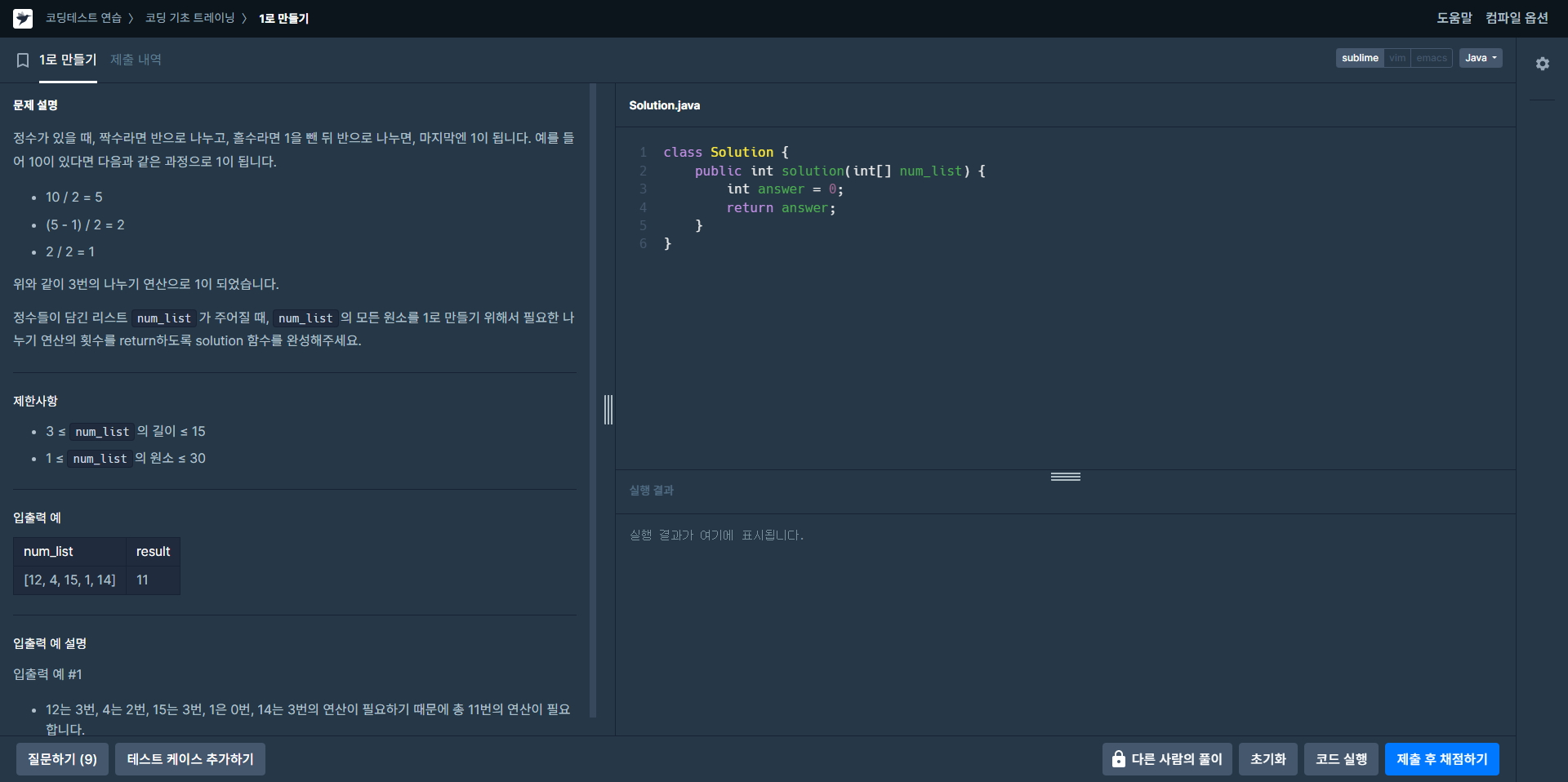Screen dimensions: 1568x782
Task: Click the 실행 결과 panel label
Action: [652, 491]
